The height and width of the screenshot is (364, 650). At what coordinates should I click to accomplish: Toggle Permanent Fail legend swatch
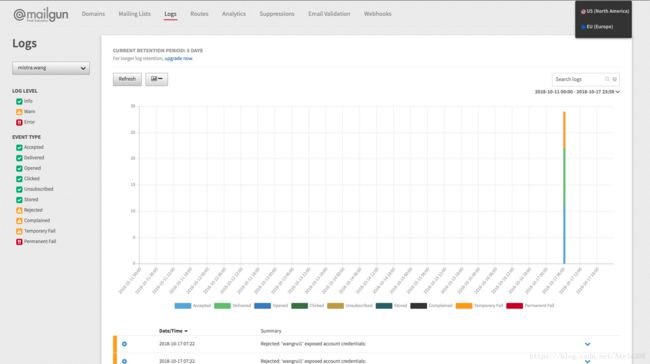(x=514, y=306)
